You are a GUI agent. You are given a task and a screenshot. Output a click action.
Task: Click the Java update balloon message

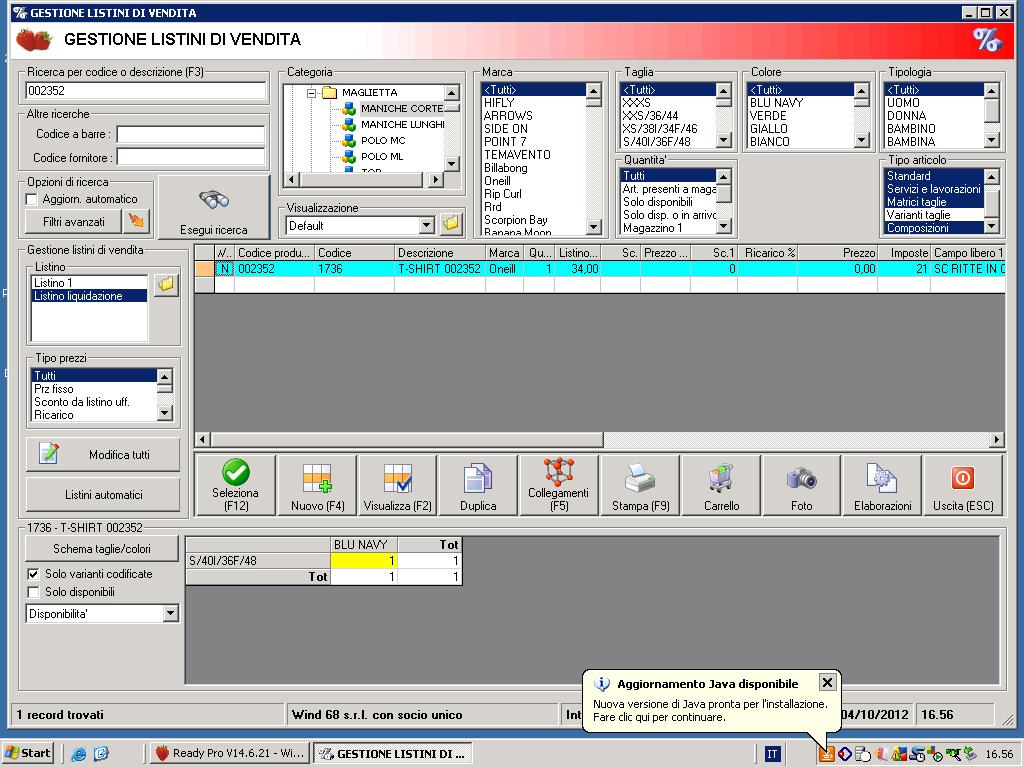[x=710, y=711]
